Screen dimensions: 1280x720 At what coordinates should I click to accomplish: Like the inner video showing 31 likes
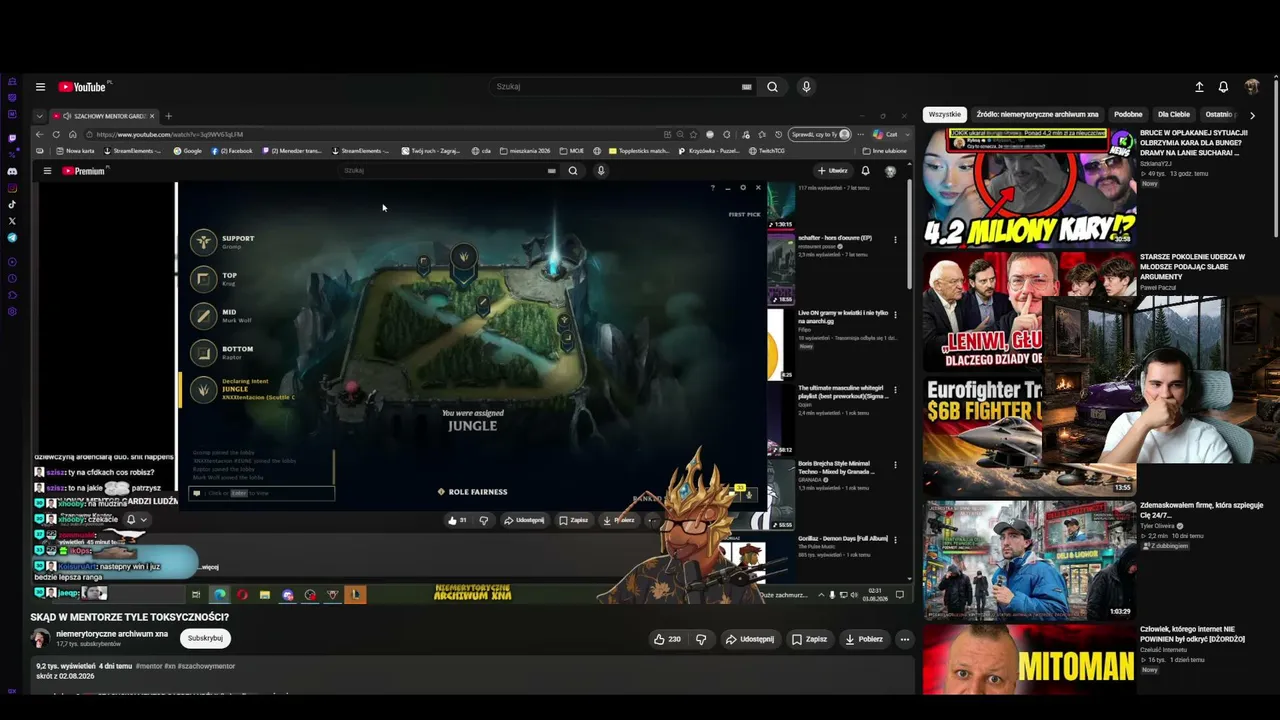[457, 520]
